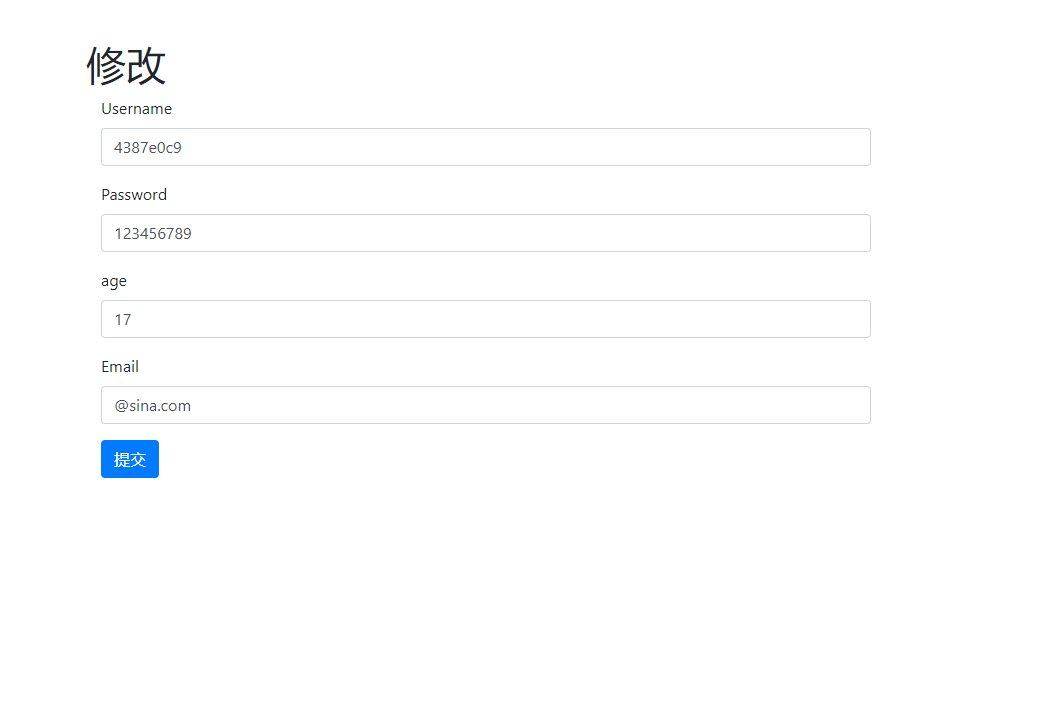Select the age input field
1047x718 pixels.
(x=485, y=319)
